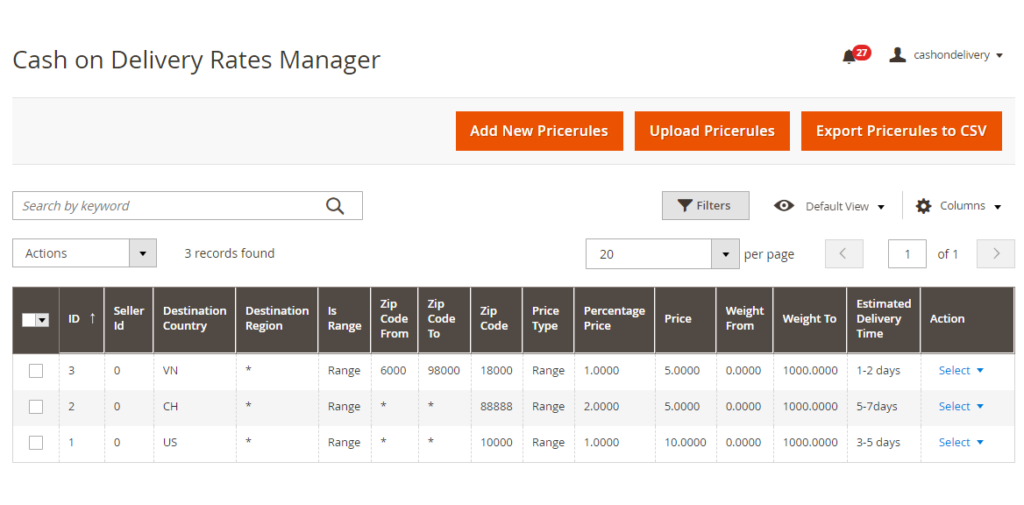Click the Default View eye icon
The image size is (1024, 505).
tap(784, 206)
